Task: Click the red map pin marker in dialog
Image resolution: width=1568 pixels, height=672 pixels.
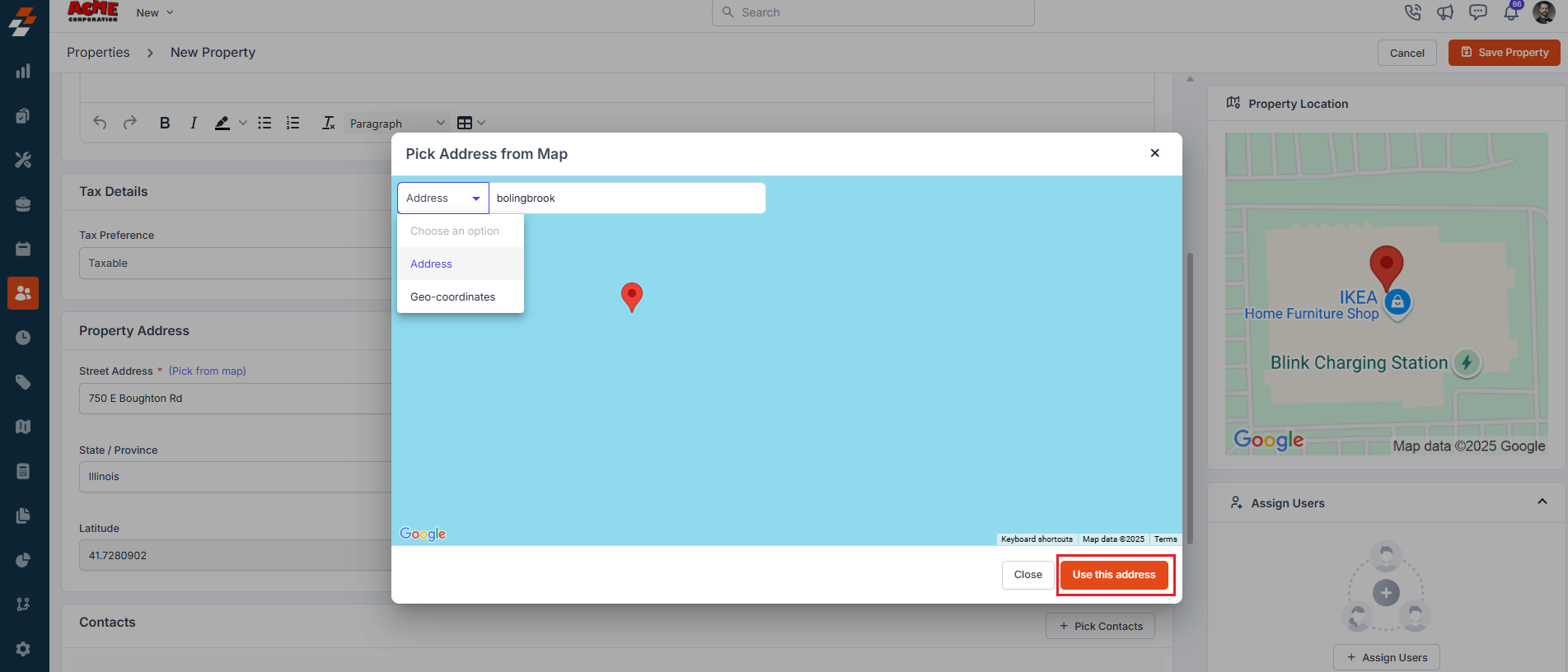Action: (632, 296)
